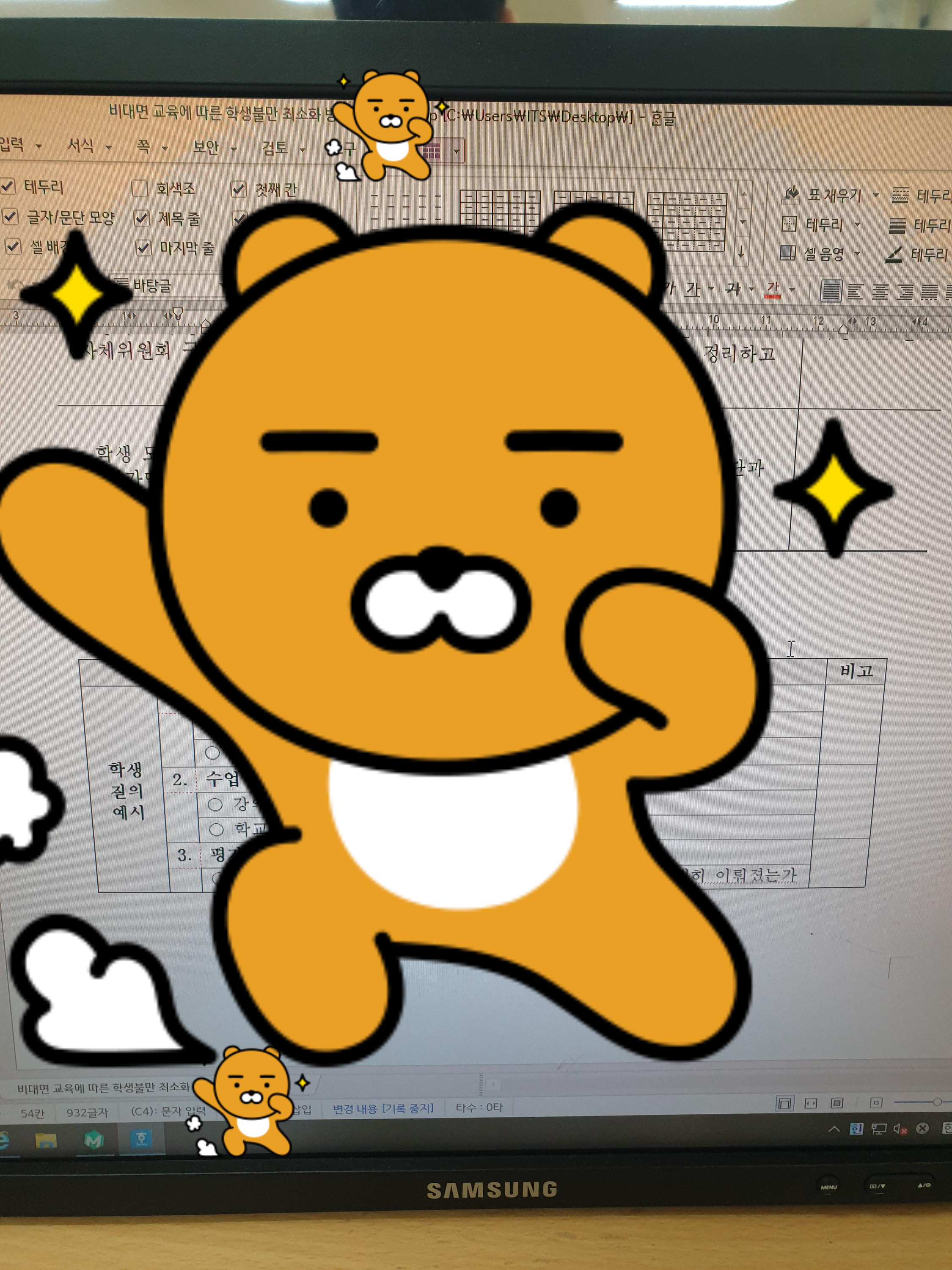Image resolution: width=952 pixels, height=1270 pixels.
Task: Enable the 회색조 checkbox
Action: [x=140, y=188]
